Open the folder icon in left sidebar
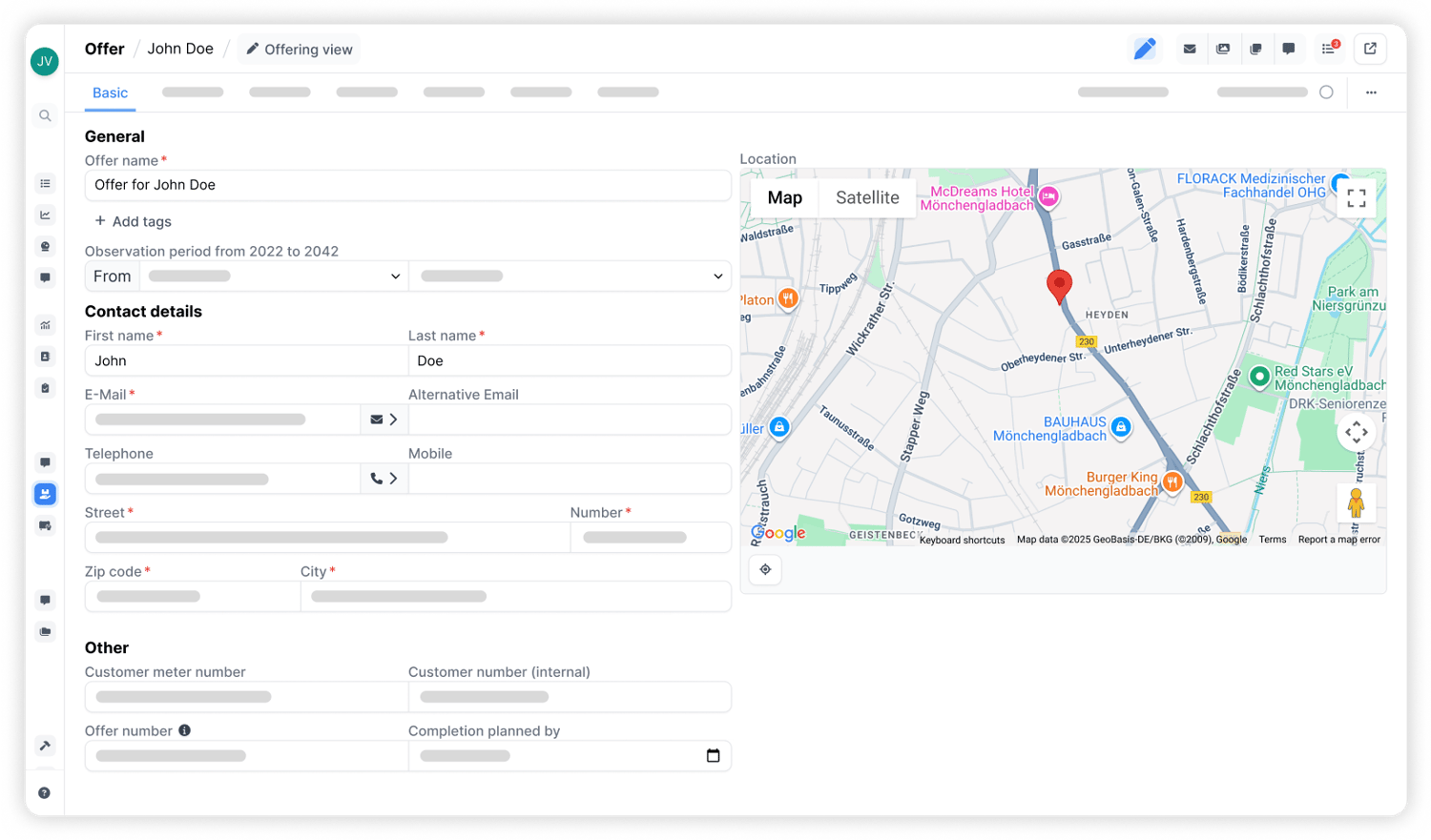This screenshot has height=840, width=1431. point(45,631)
